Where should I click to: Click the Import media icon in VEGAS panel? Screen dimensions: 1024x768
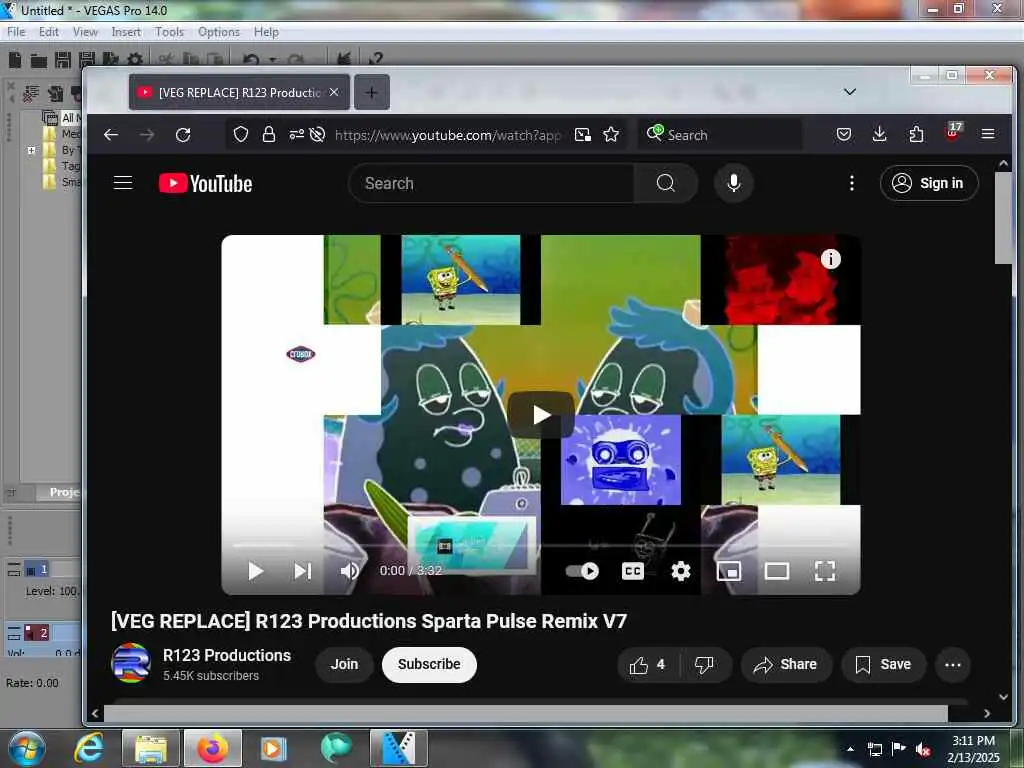pos(56,93)
